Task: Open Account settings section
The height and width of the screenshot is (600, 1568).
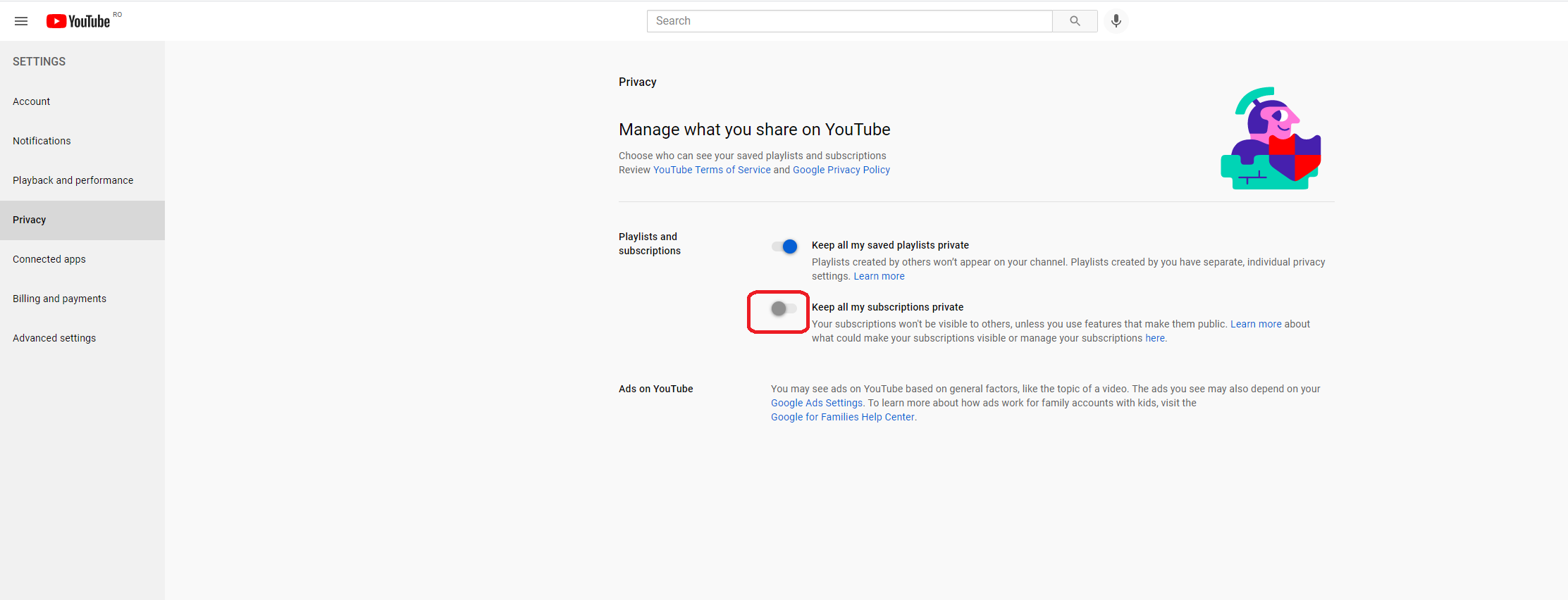Action: (32, 101)
